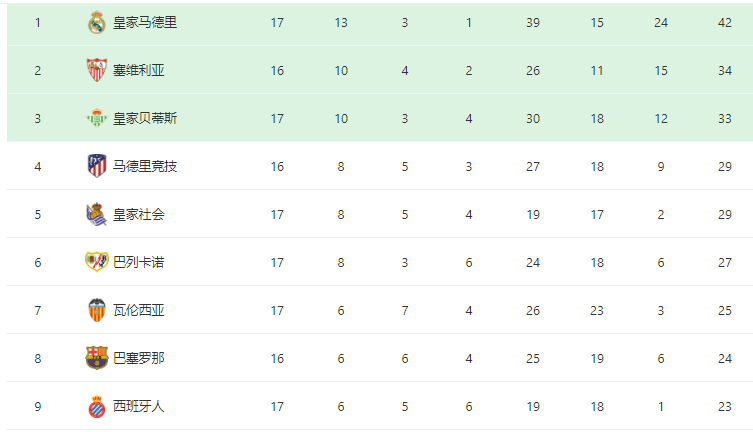Open the 塞维利亚 team link
Image resolution: width=753 pixels, height=432 pixels.
pyautogui.click(x=139, y=71)
